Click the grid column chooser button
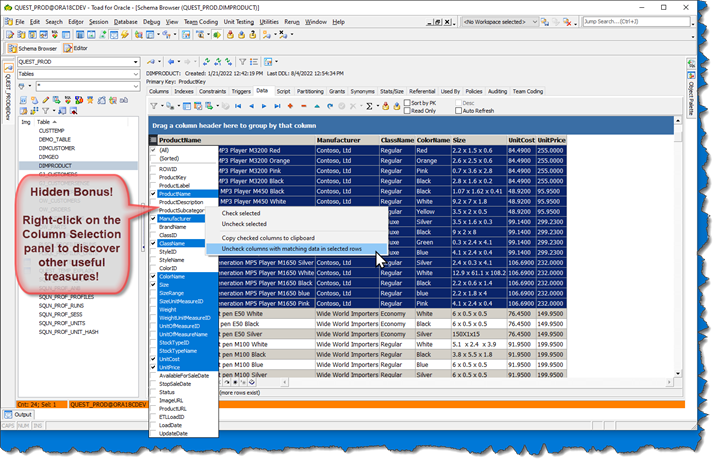 (x=153, y=140)
